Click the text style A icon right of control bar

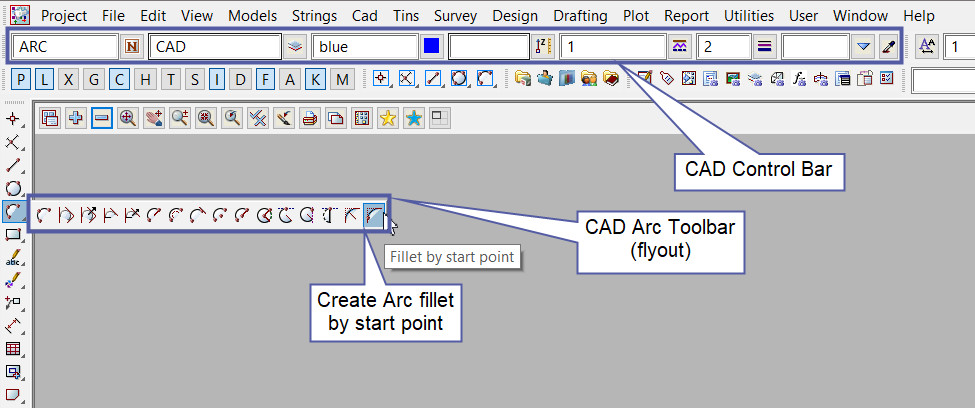[928, 46]
